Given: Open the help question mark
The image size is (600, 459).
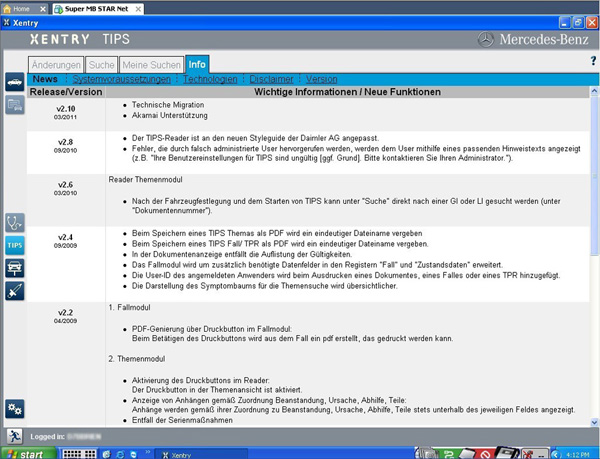Looking at the screenshot, I should (593, 60).
